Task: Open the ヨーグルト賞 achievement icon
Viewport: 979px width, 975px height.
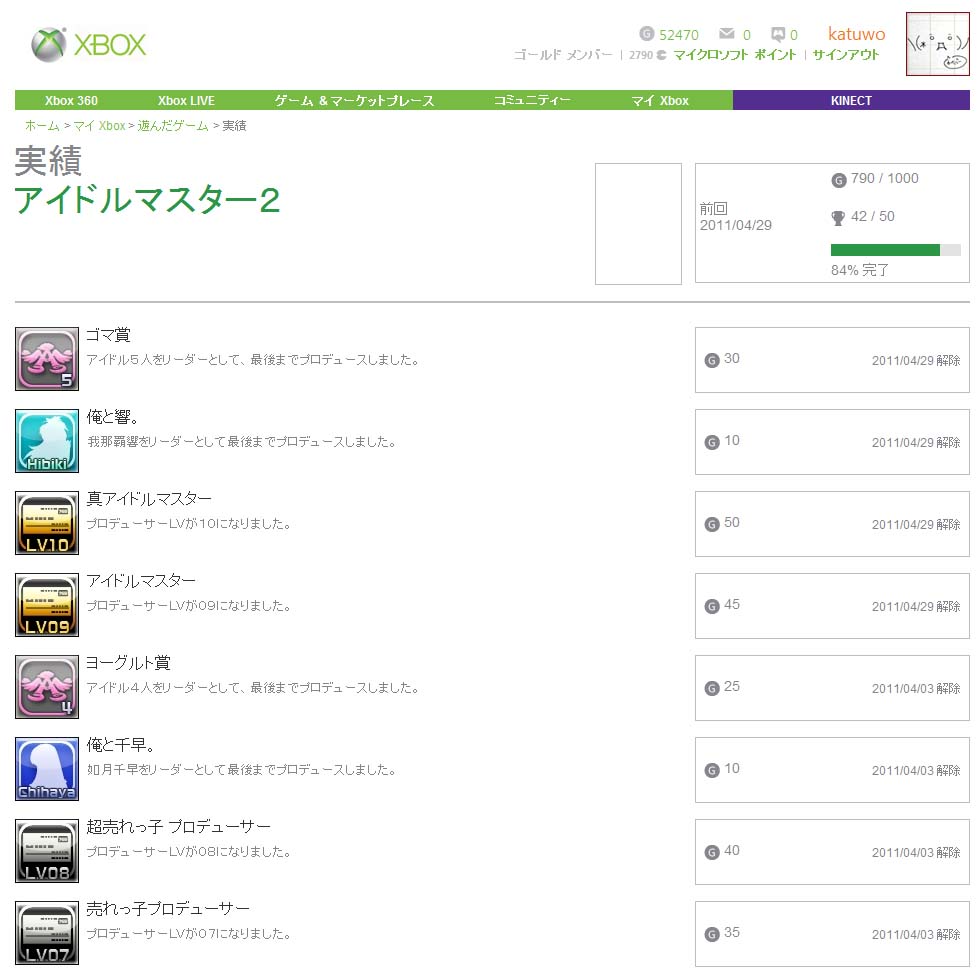Action: (x=47, y=687)
